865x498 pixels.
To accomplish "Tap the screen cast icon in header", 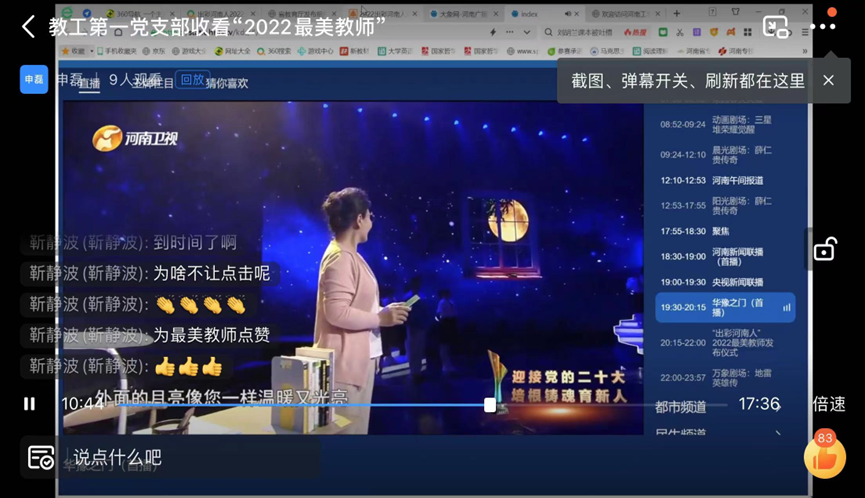I will 775,27.
